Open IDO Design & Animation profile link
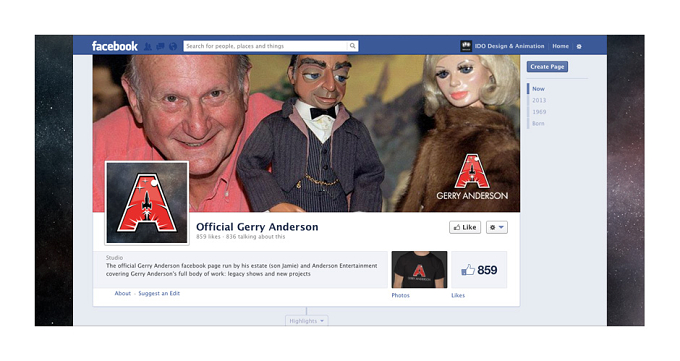Viewport: 680px width, 361px height. pyautogui.click(x=509, y=46)
